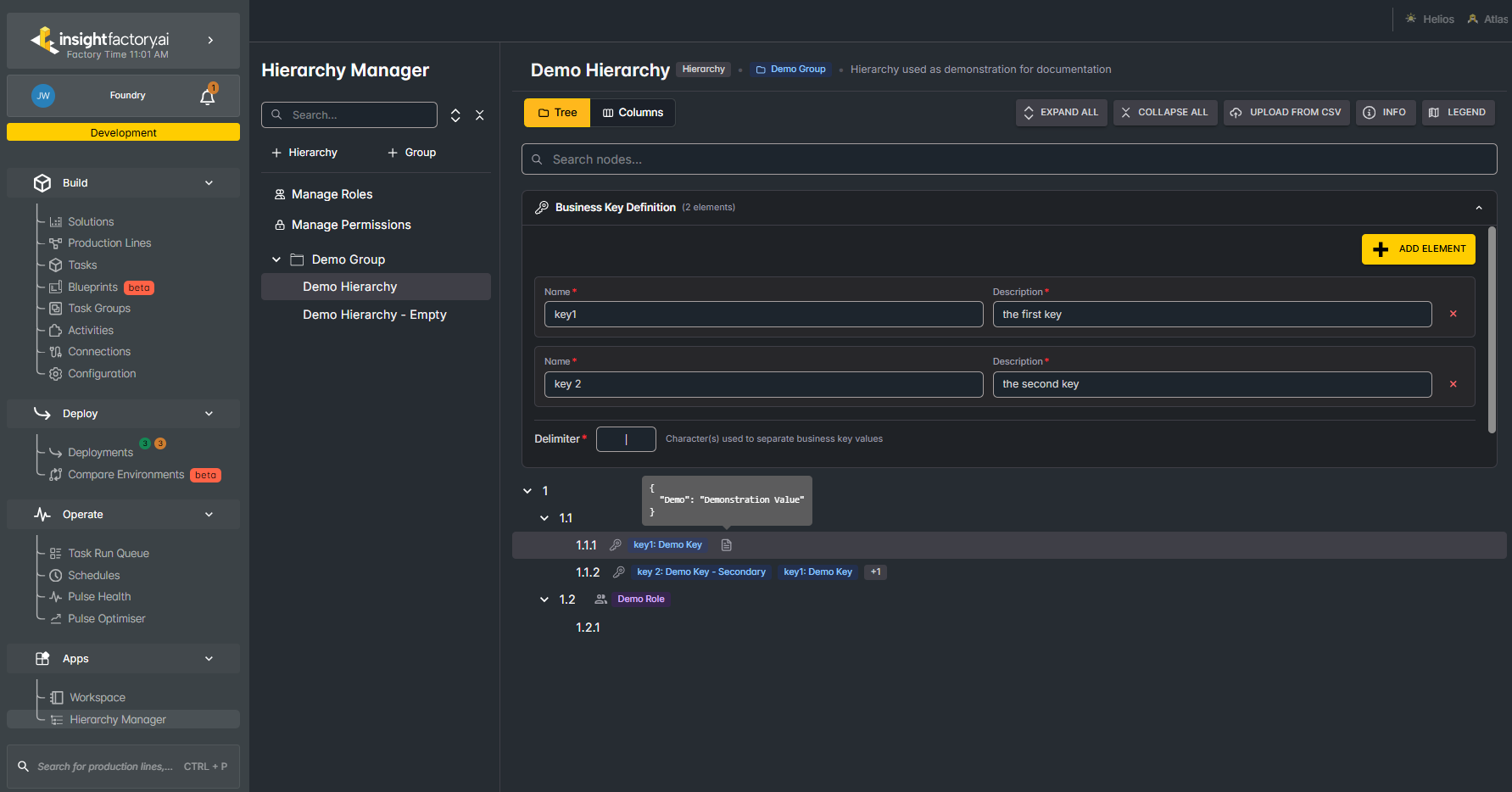Click the expand/collapse arrows beside sidebar search
Screen dimensions: 1512x792
[455, 115]
